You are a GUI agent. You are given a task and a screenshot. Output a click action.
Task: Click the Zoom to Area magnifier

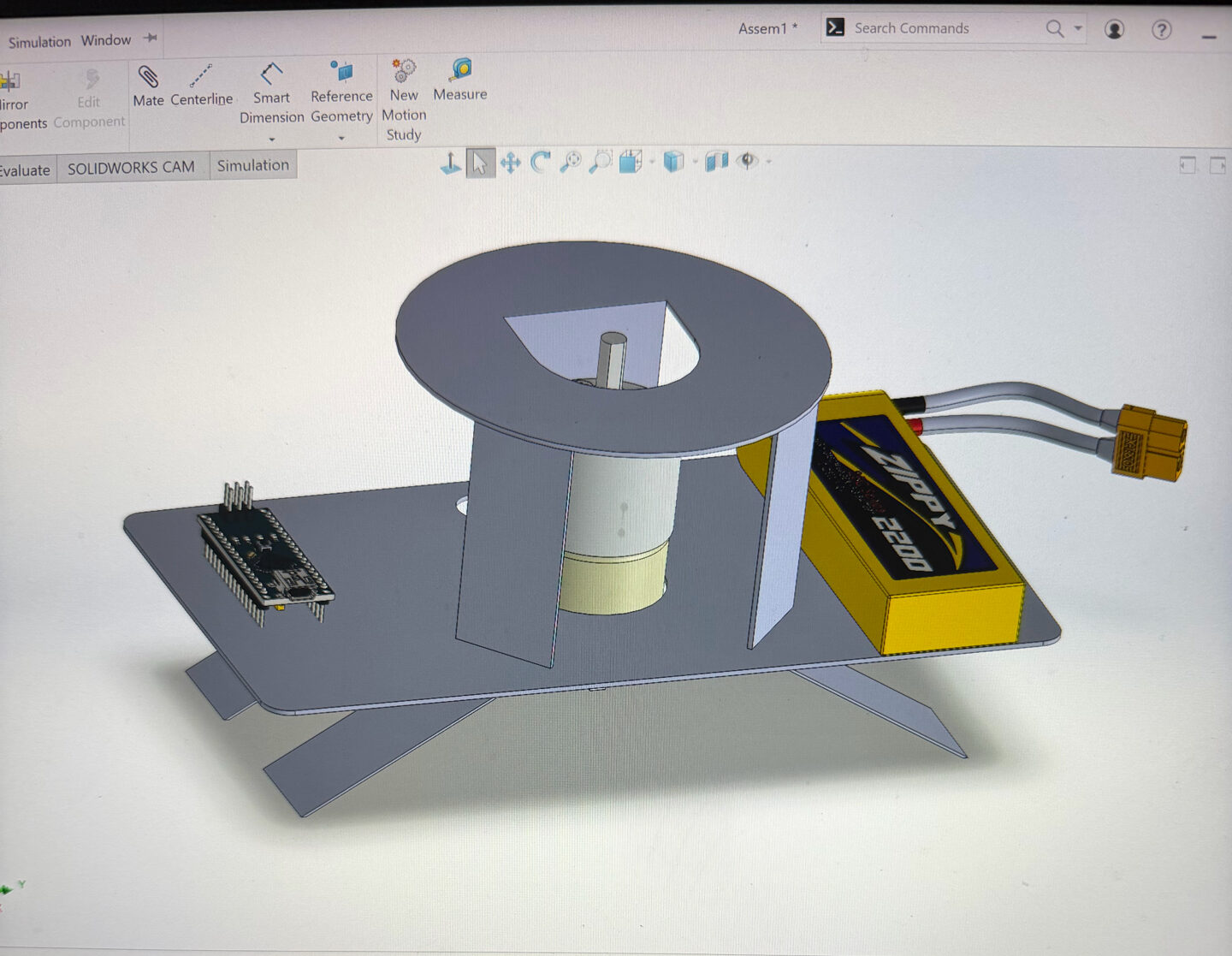[601, 162]
